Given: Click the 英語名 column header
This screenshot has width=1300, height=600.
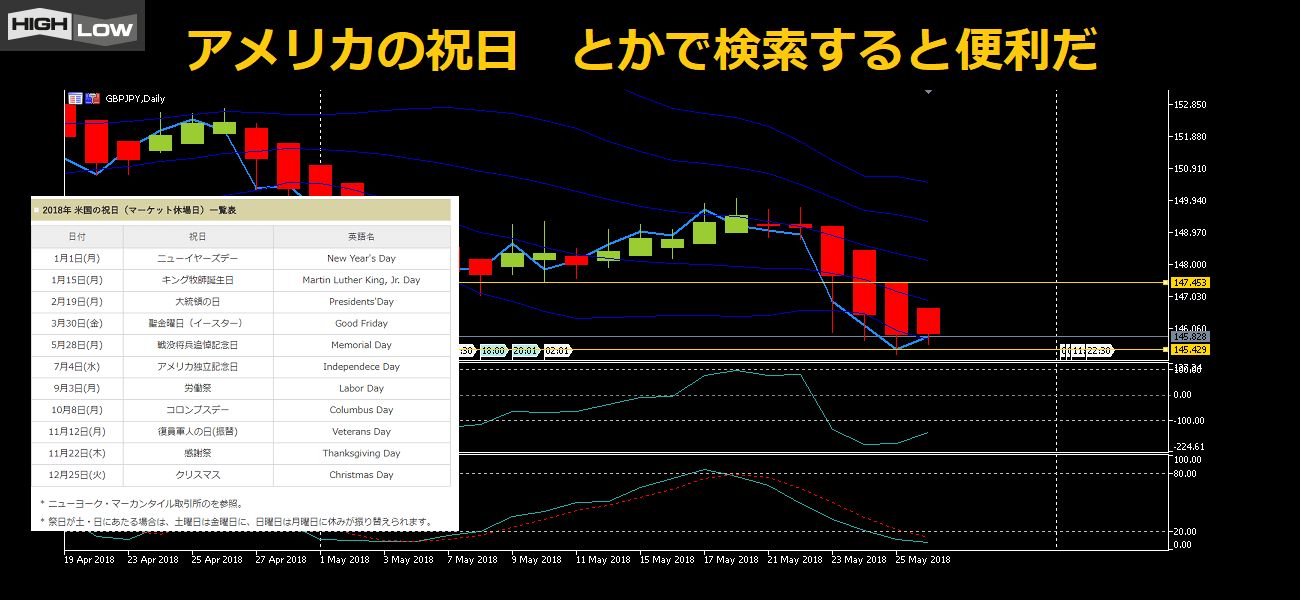Looking at the screenshot, I should (x=361, y=237).
